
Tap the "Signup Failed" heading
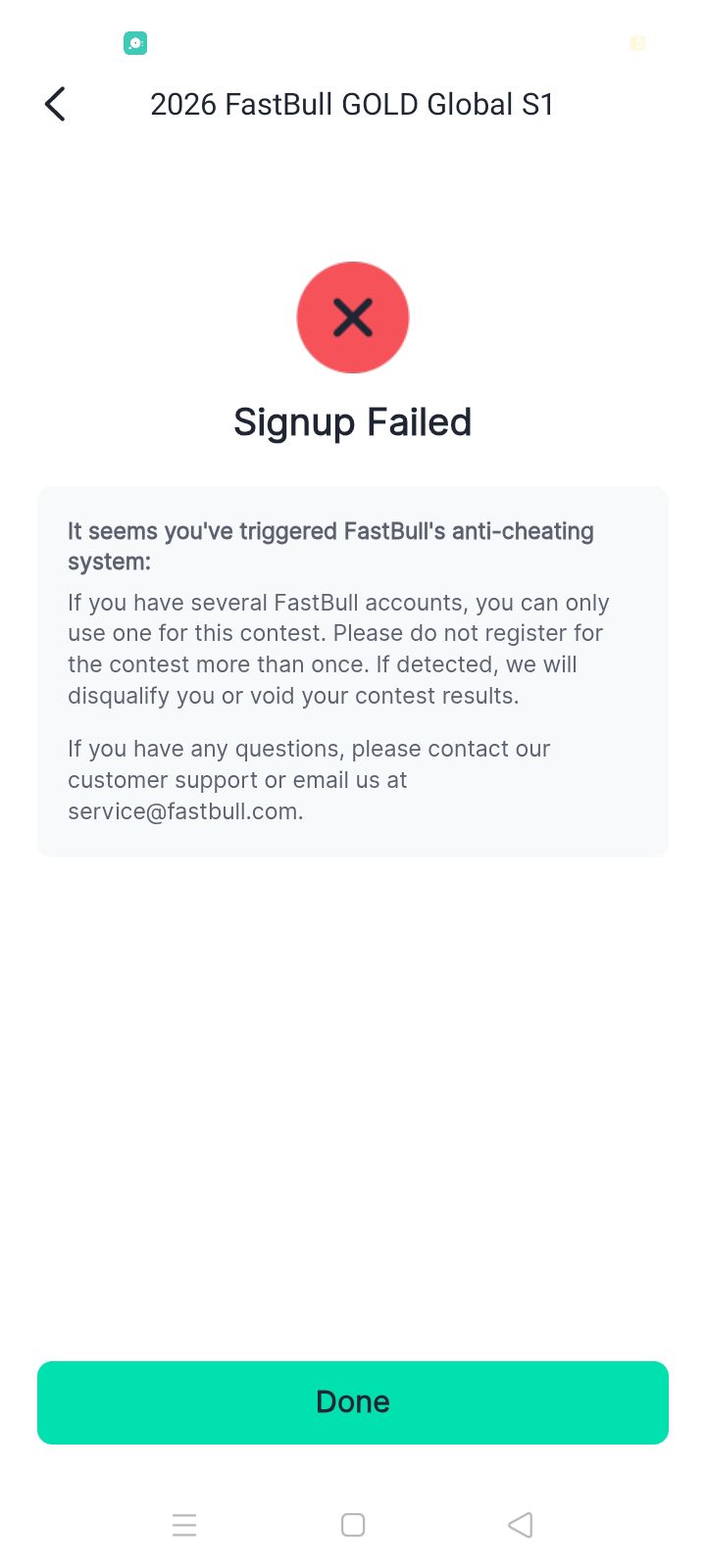(353, 422)
